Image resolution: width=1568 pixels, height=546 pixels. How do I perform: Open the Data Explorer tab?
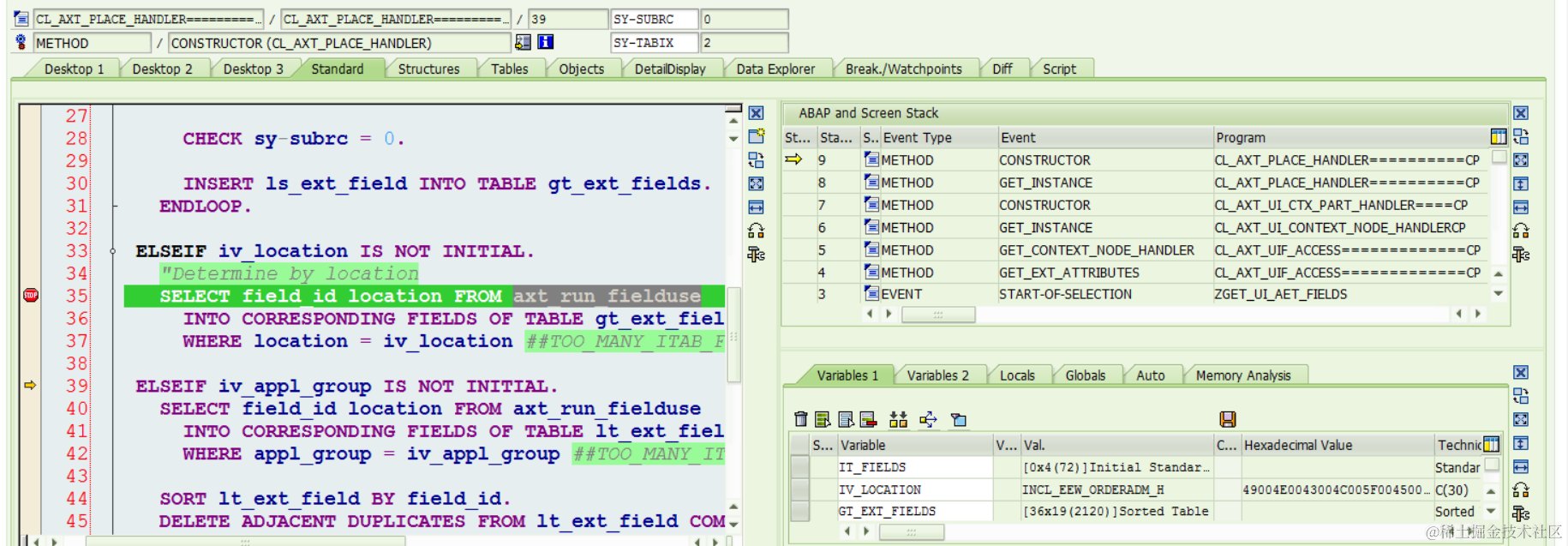pyautogui.click(x=775, y=69)
